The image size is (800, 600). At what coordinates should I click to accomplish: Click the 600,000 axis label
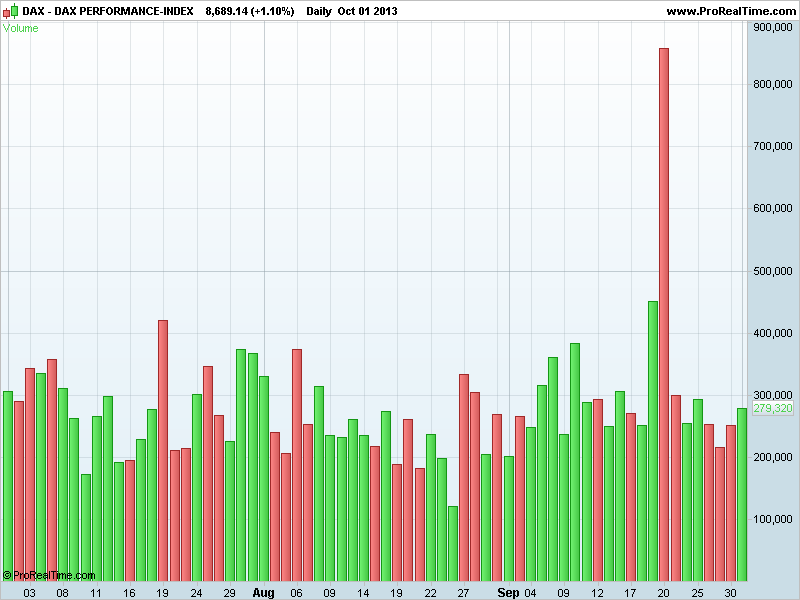[772, 208]
